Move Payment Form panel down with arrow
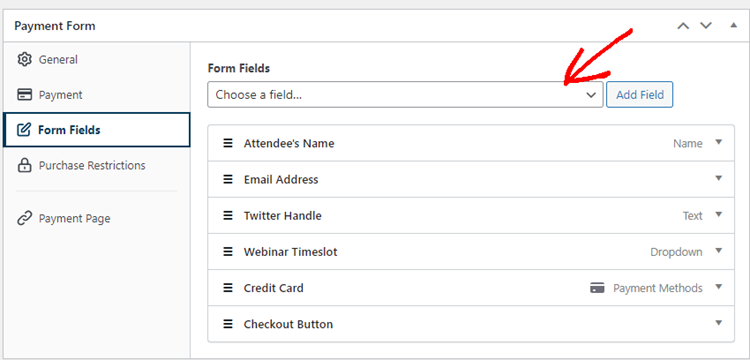The width and height of the screenshot is (750, 360). click(x=706, y=26)
